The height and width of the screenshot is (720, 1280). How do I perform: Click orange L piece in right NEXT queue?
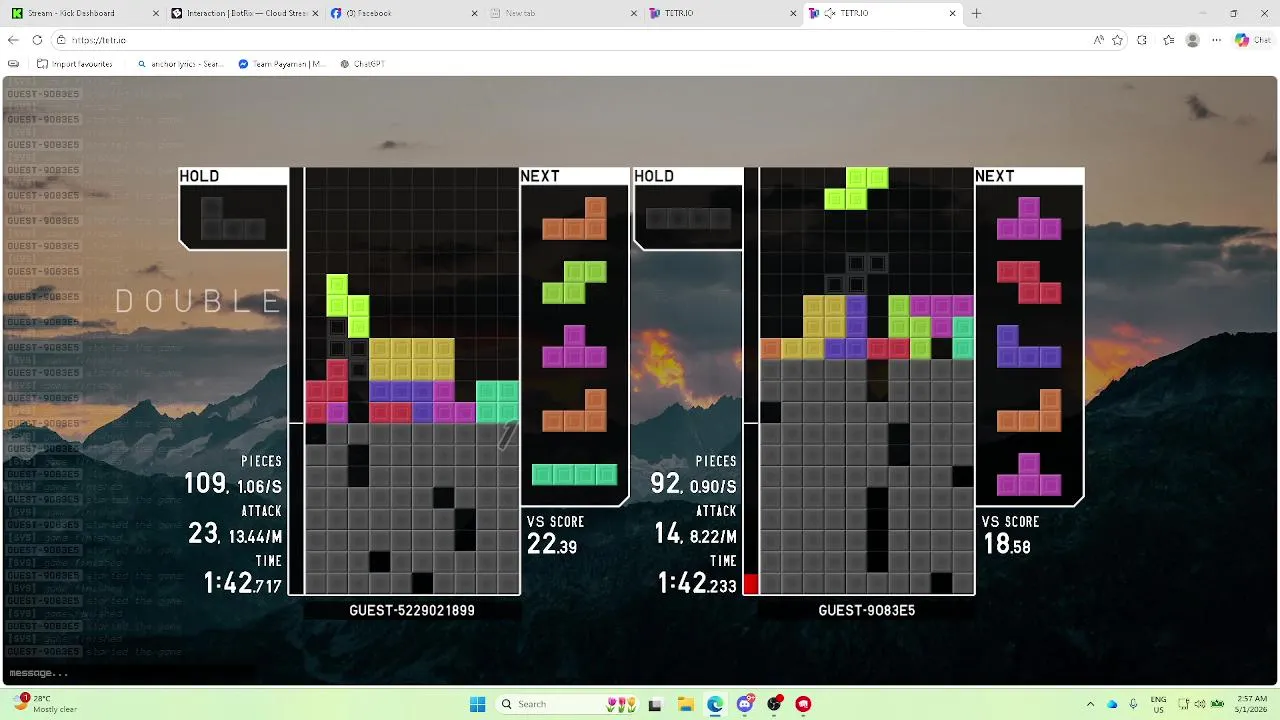(1029, 410)
